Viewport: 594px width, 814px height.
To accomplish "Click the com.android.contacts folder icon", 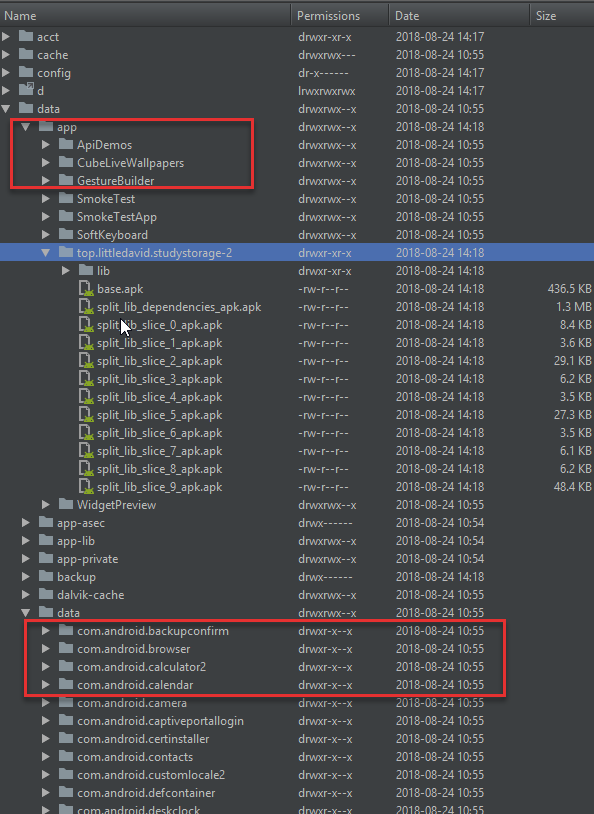I will pyautogui.click(x=66, y=756).
